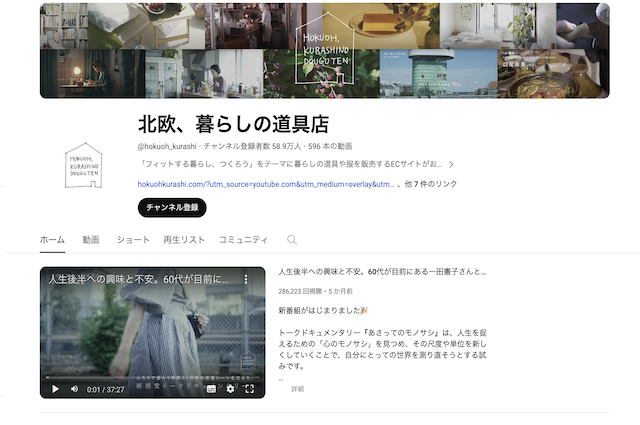Click the channel banner image
Viewport: 640px width, 425px height.
324,51
